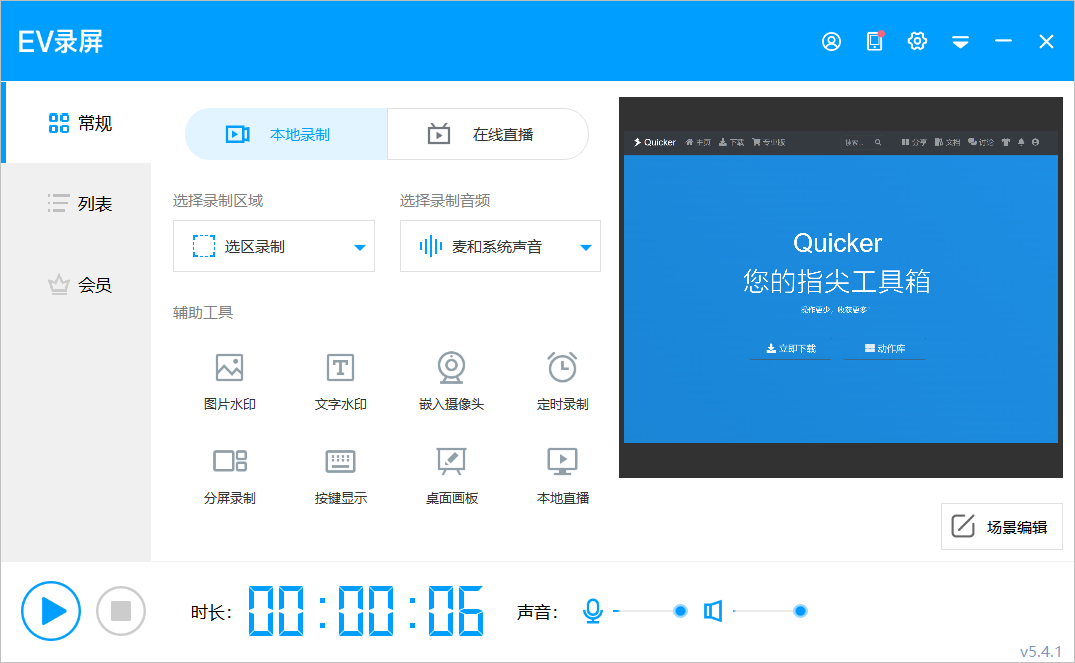Click the audio waveform icon

431,246
